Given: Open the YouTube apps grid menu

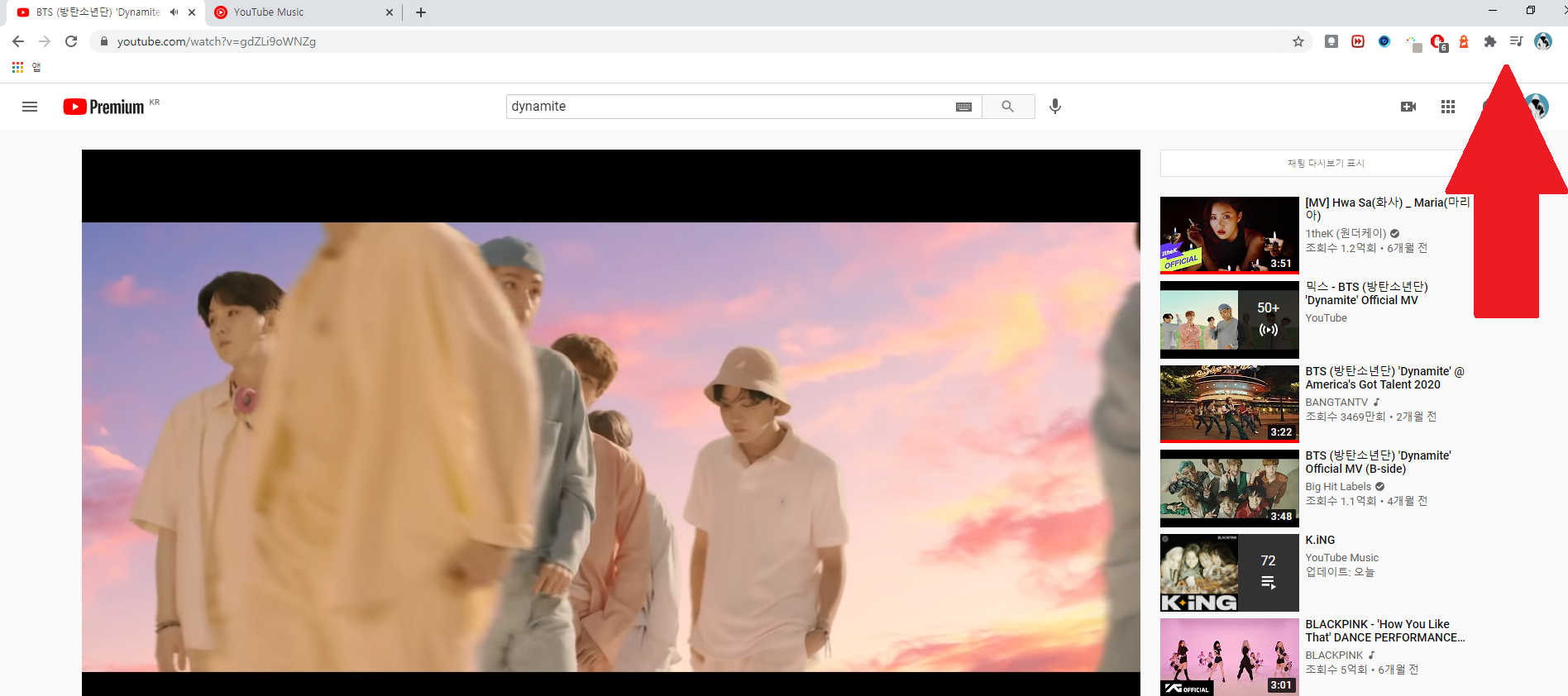Looking at the screenshot, I should point(1448,107).
